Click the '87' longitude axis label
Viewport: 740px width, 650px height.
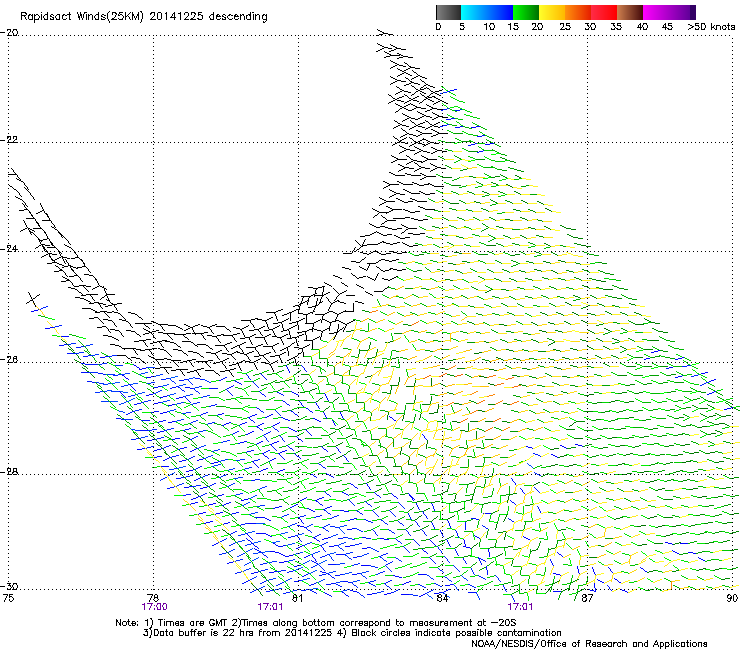tap(587, 598)
